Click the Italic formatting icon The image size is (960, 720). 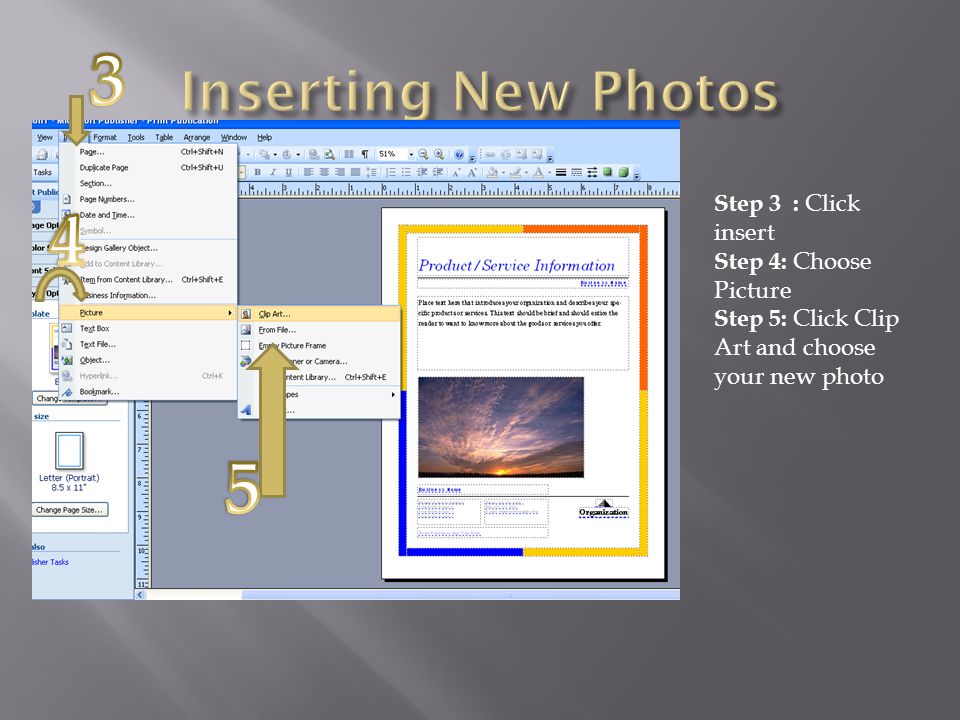point(273,172)
